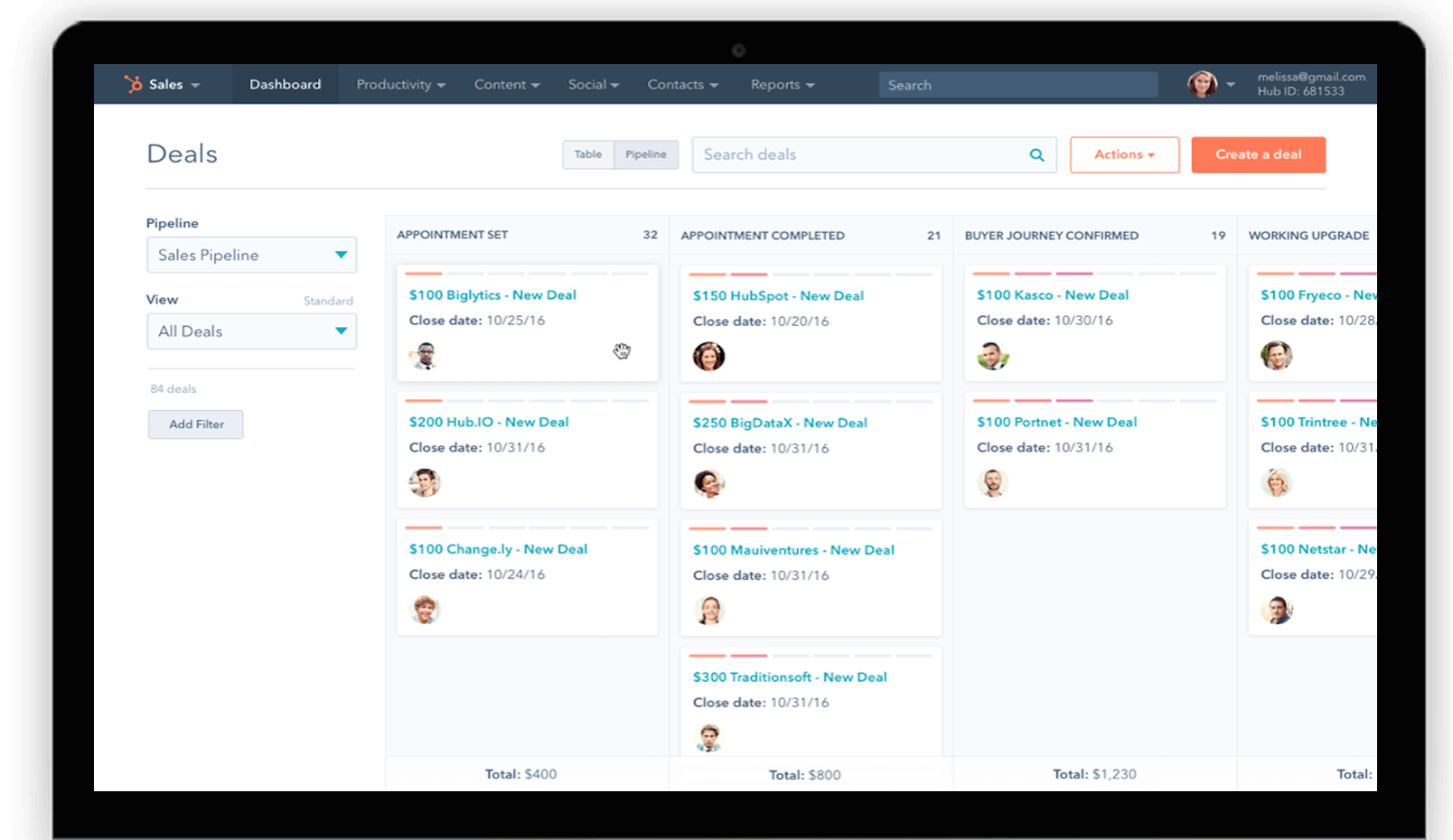Image resolution: width=1453 pixels, height=840 pixels.
Task: Click the magnifier icon in Search deals
Action: pyautogui.click(x=1036, y=155)
